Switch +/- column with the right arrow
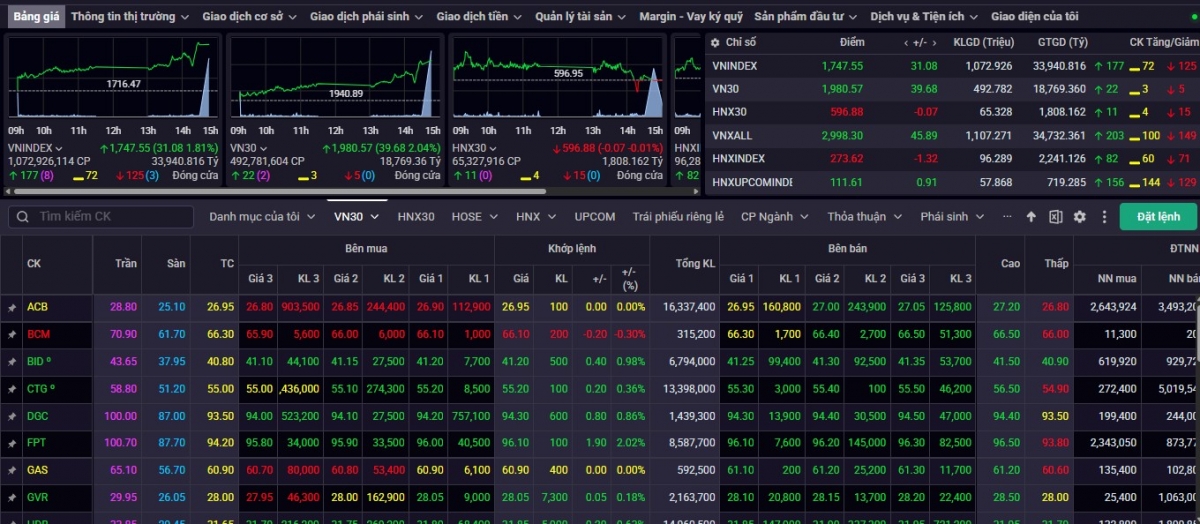 tap(933, 43)
